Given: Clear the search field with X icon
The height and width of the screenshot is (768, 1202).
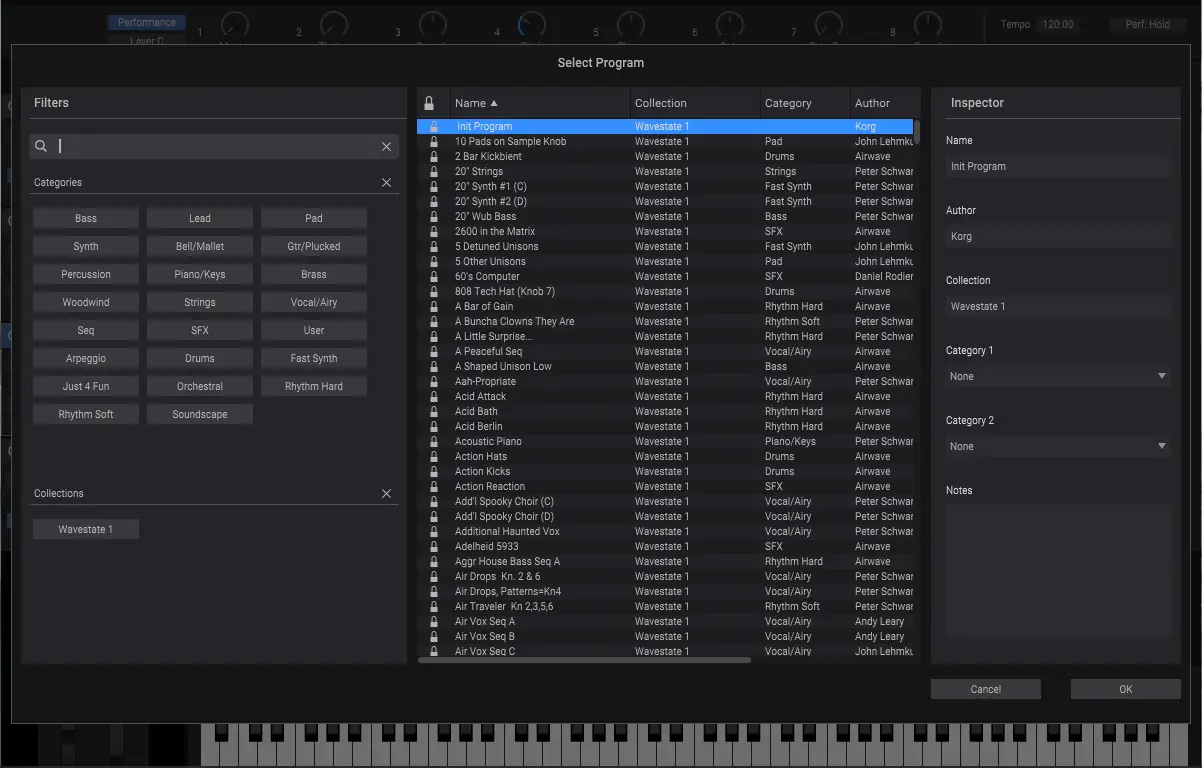Looking at the screenshot, I should point(386,146).
